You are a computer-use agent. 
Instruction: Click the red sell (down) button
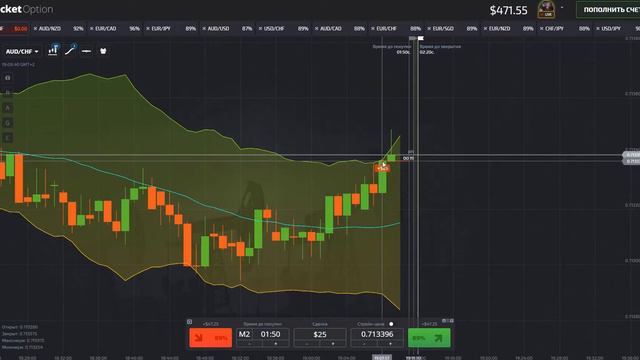click(x=211, y=338)
